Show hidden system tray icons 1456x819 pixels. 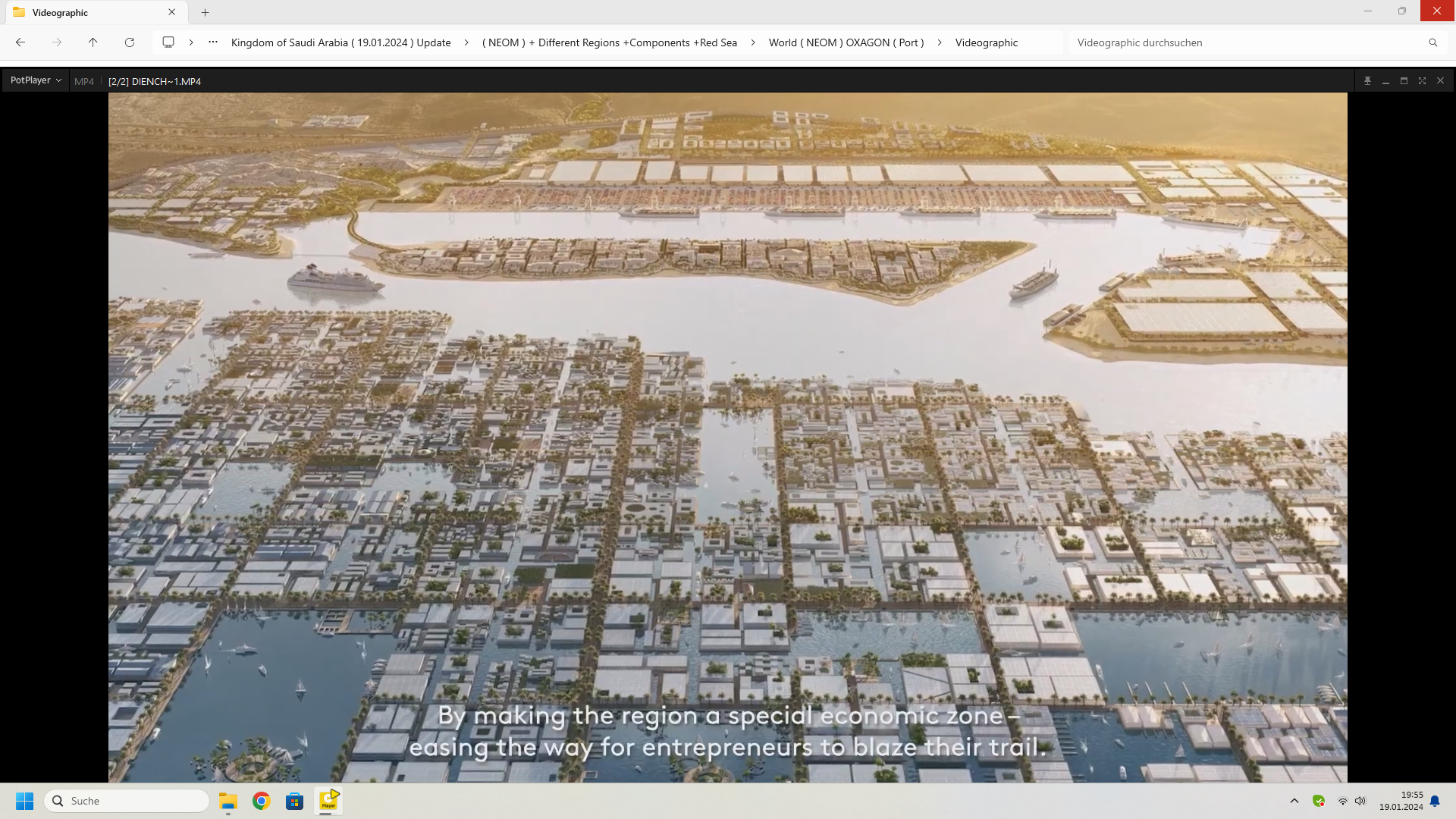(x=1294, y=801)
